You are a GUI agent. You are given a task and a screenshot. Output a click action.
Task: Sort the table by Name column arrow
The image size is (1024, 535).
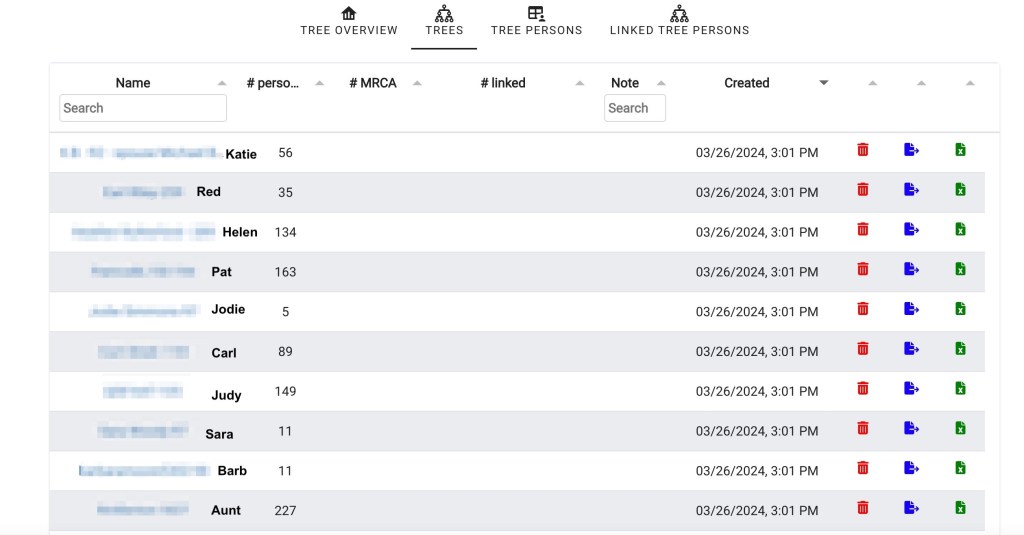coord(221,84)
